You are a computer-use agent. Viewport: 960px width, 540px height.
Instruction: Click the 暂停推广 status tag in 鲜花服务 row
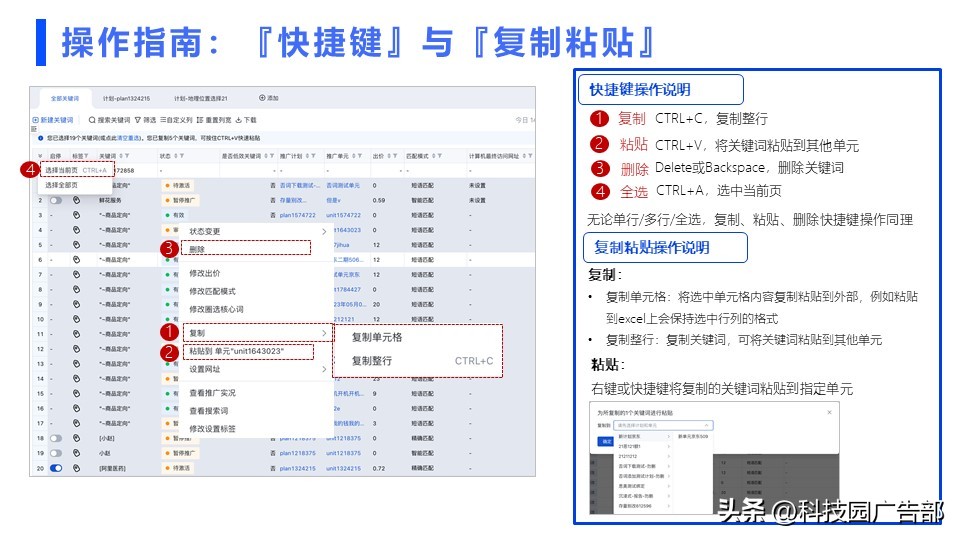181,200
